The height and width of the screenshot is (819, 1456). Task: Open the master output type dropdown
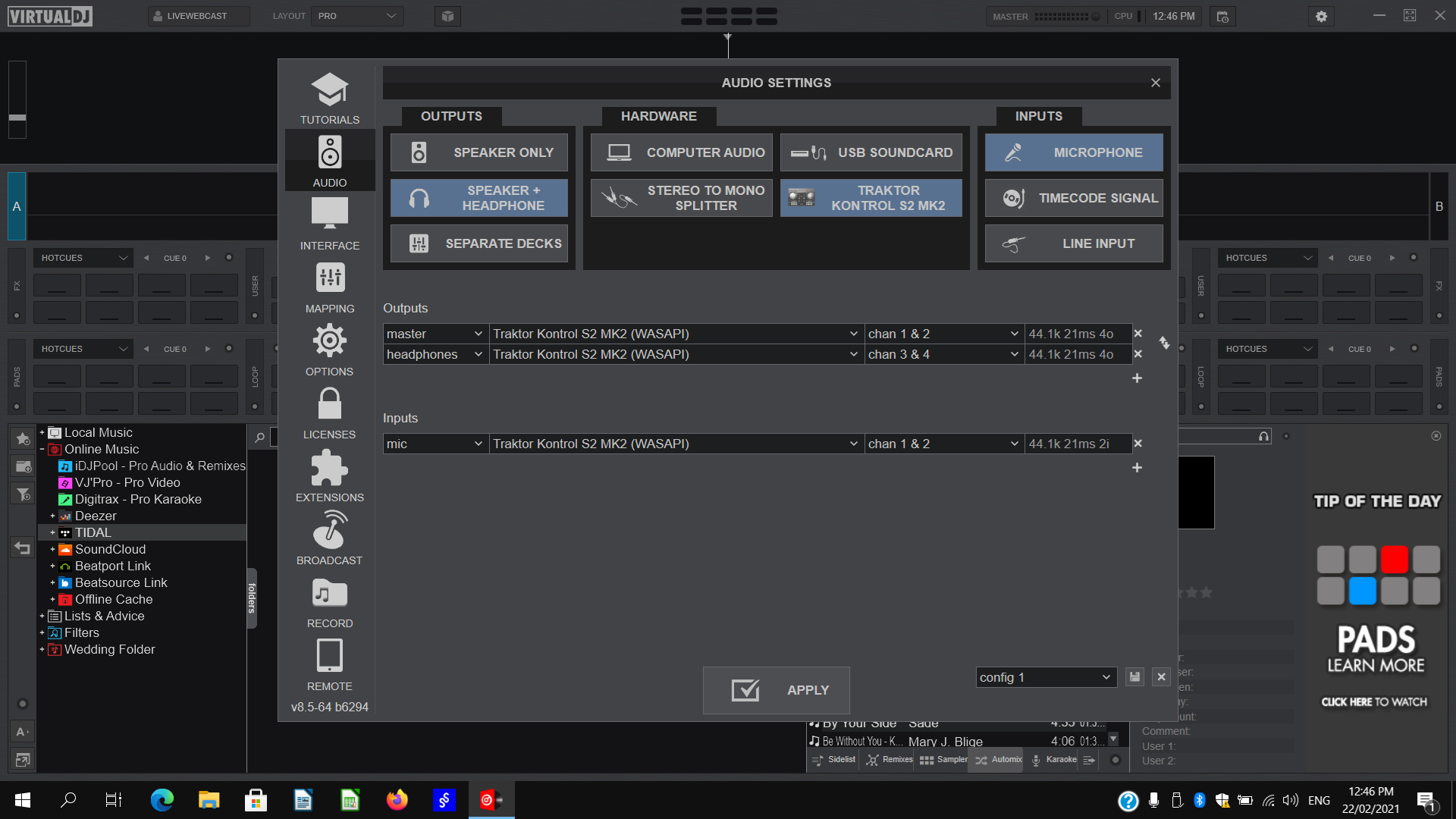tap(435, 334)
